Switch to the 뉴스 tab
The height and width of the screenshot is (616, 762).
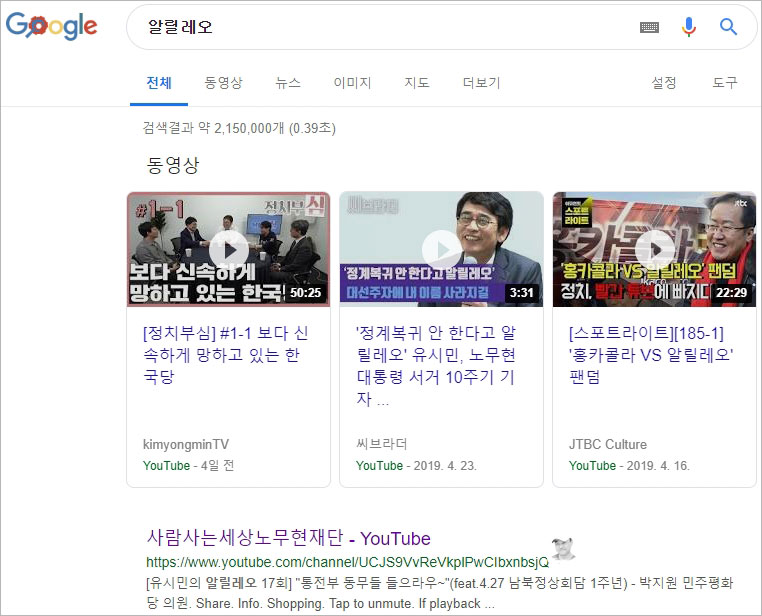(x=288, y=83)
